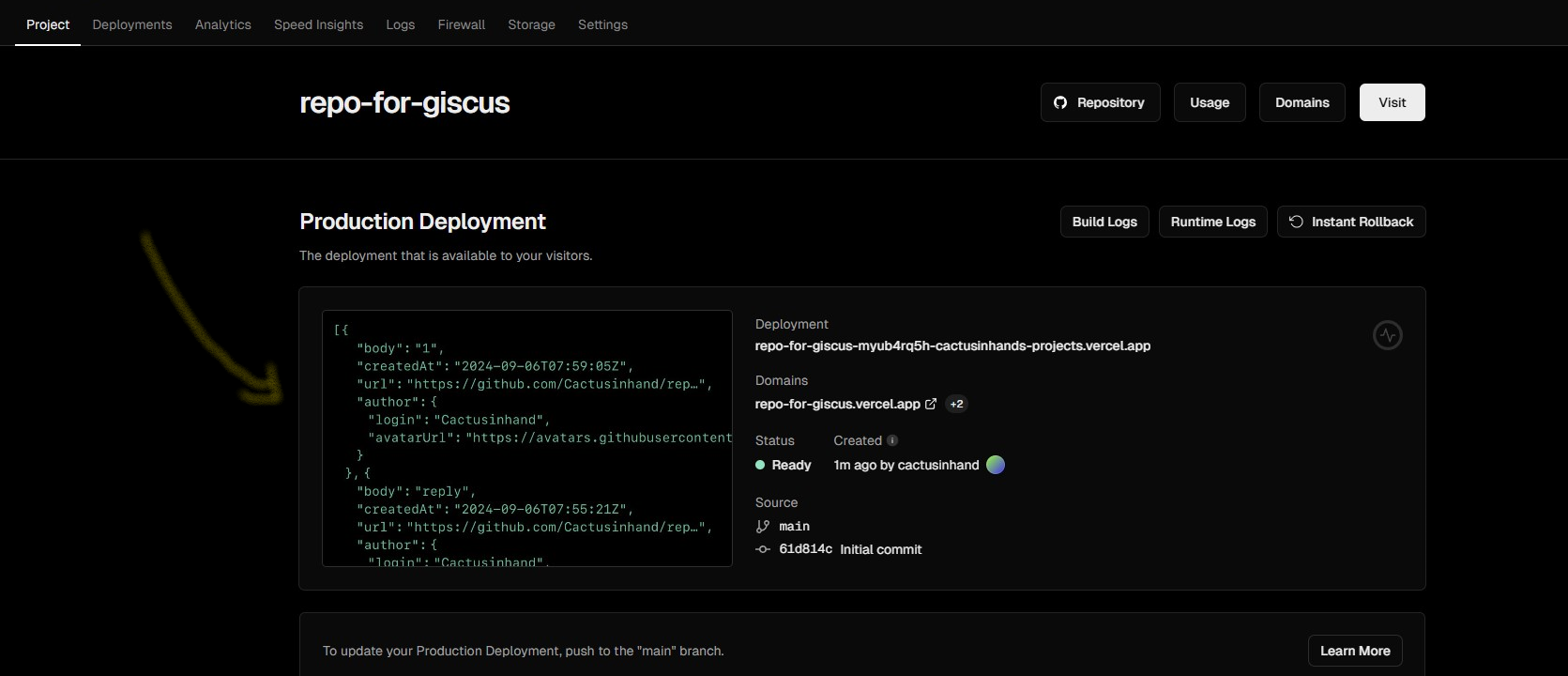Click the git branch icon beside main

click(x=763, y=527)
